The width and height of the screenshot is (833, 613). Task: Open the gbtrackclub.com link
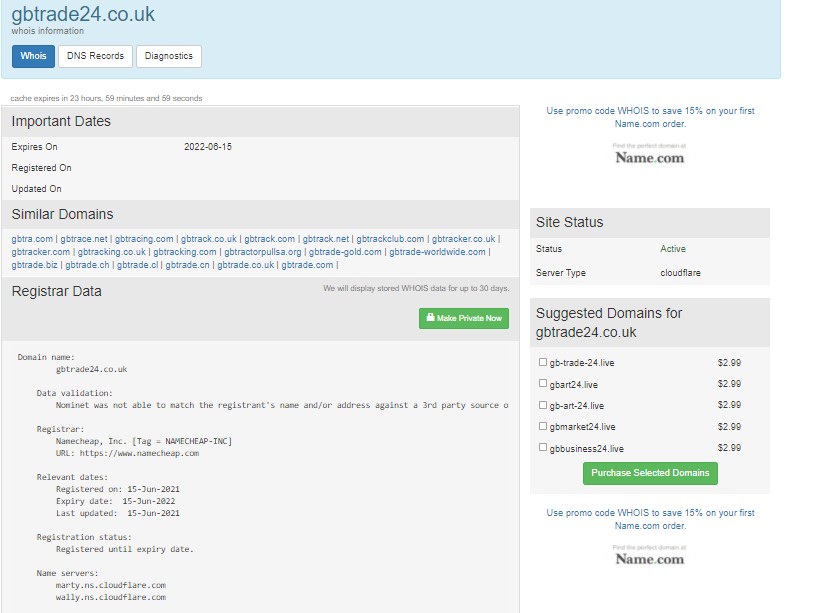[390, 239]
